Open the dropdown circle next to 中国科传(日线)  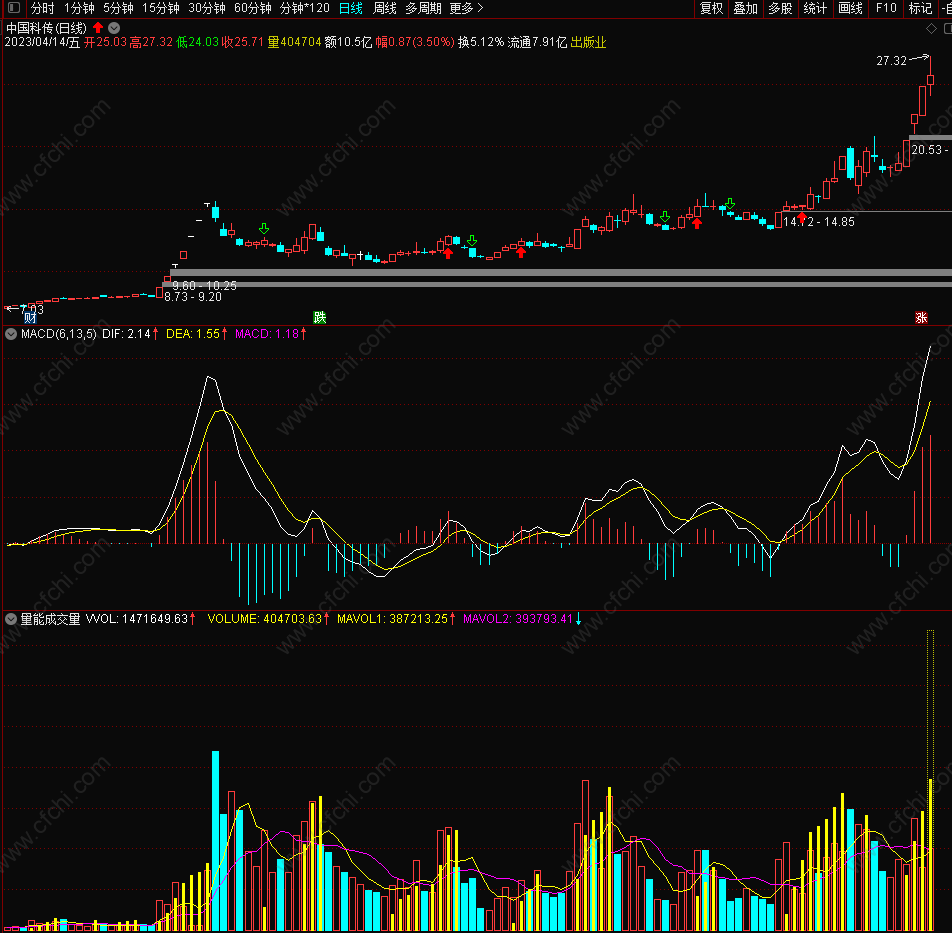114,28
